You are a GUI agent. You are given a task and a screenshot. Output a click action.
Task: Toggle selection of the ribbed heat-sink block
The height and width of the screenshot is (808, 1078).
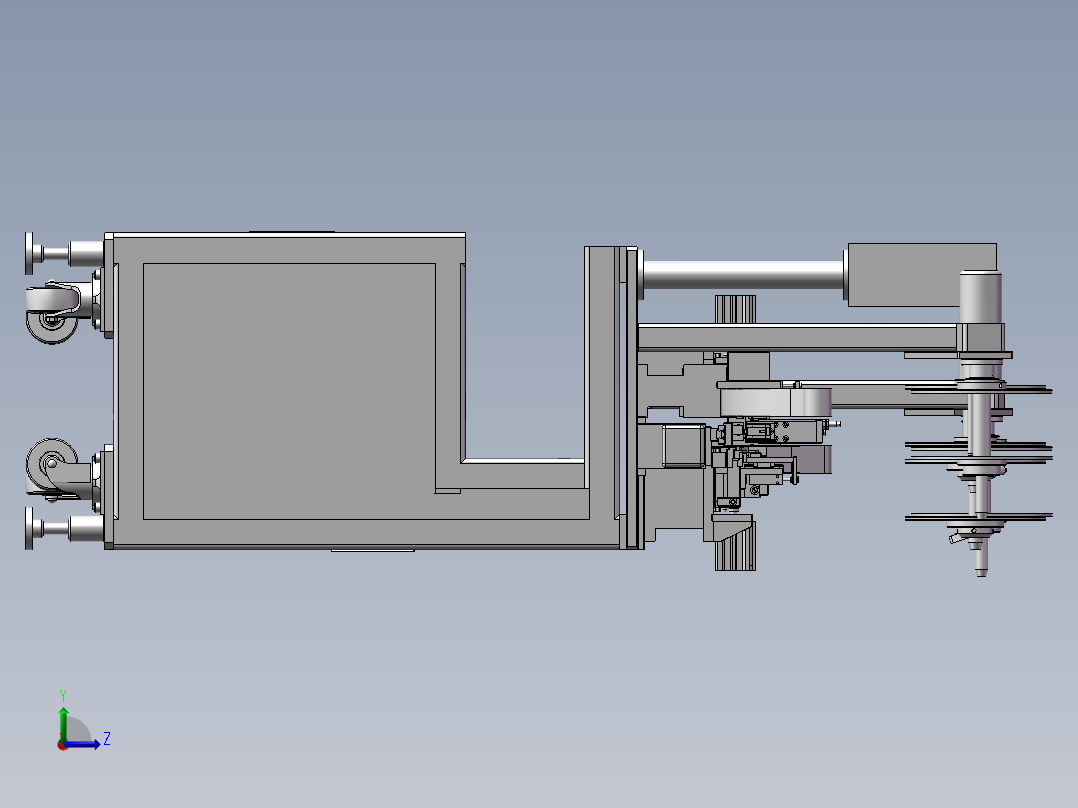pyautogui.click(x=733, y=308)
